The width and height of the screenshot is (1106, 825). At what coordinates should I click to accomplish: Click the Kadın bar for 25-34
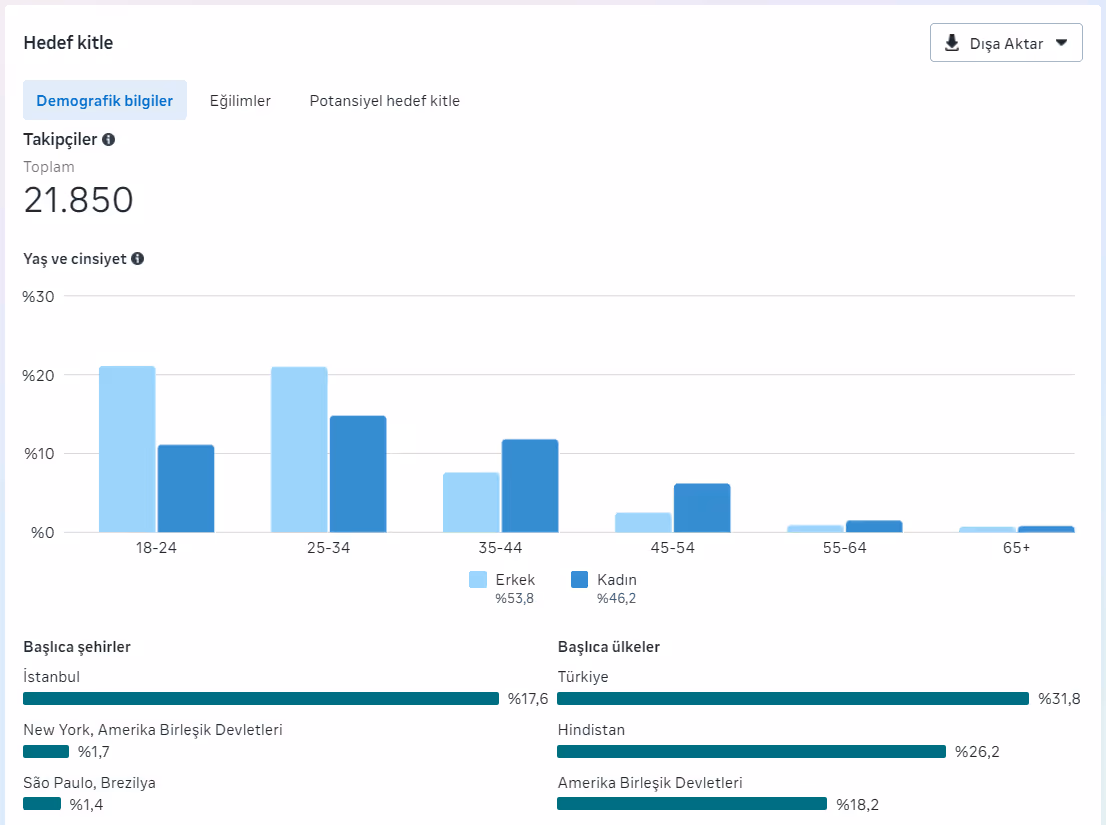coord(358,474)
